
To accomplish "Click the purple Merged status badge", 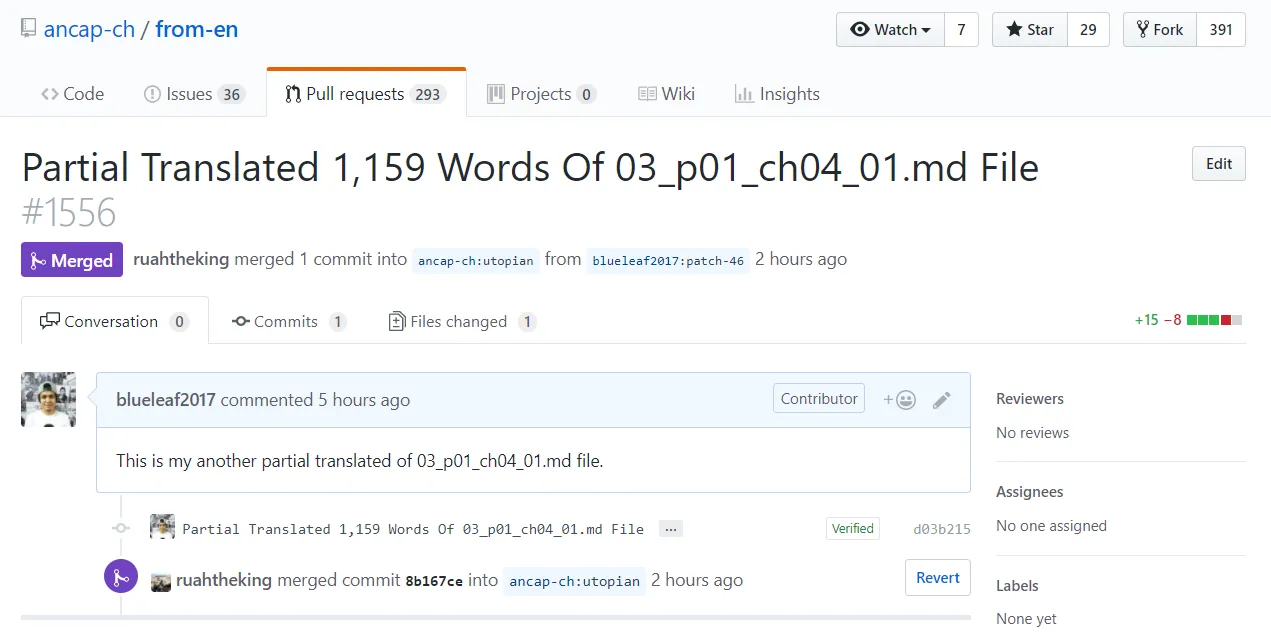I will pos(72,260).
